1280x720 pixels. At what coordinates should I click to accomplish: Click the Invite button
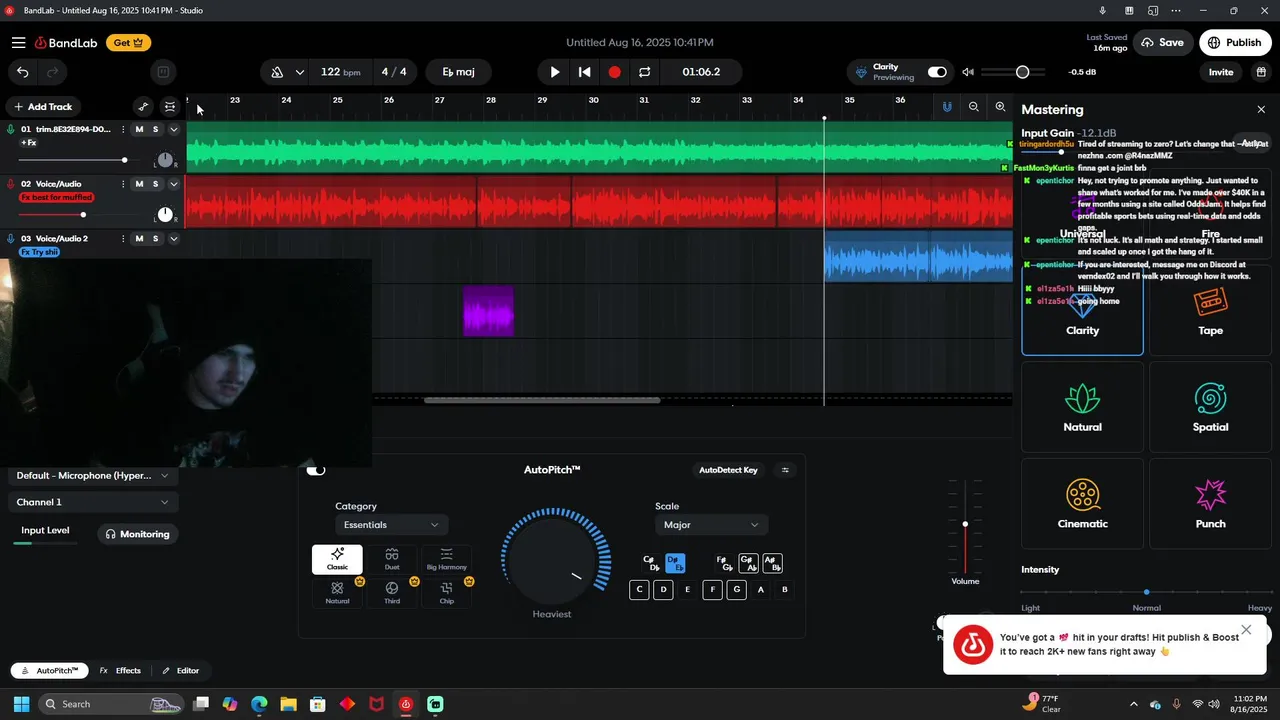pos(1221,72)
